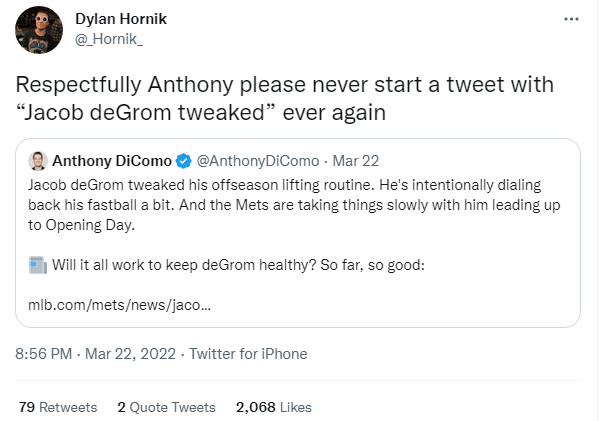Viewport: 605px width, 421px height.
Task: Open Anthony DiComo's name in quoted tweet
Action: pos(112,160)
